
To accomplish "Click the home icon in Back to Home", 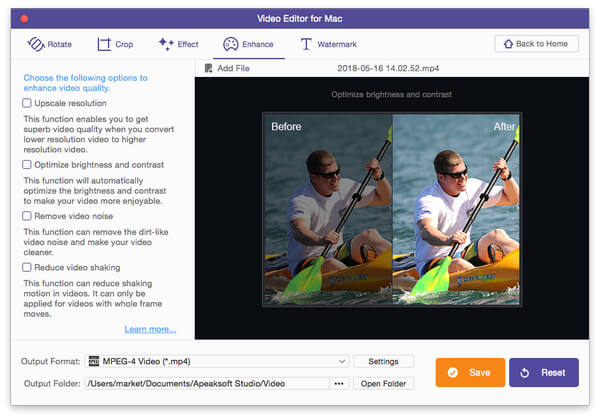I will [508, 44].
